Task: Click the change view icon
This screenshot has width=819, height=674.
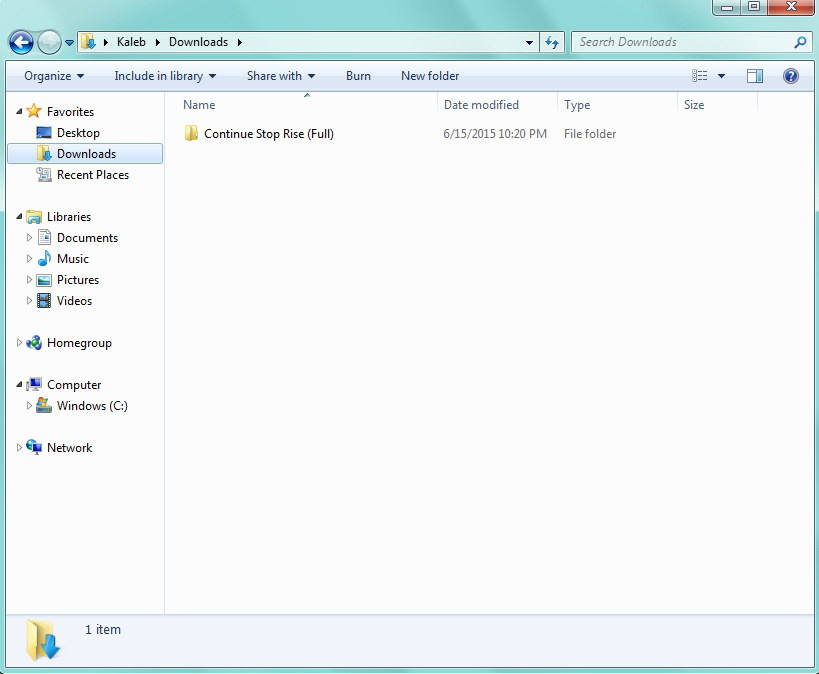Action: [700, 76]
